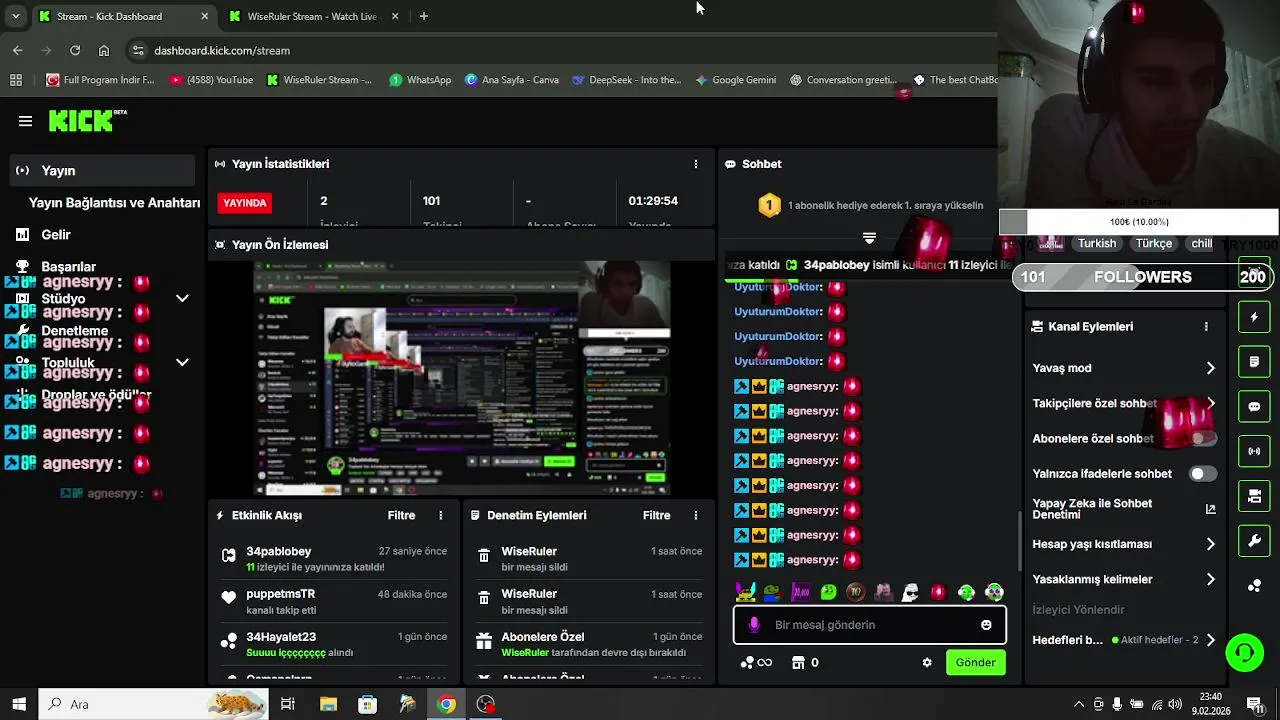This screenshot has width=1280, height=720.
Task: Expand Hedefleri active goals row
Action: [1124, 640]
